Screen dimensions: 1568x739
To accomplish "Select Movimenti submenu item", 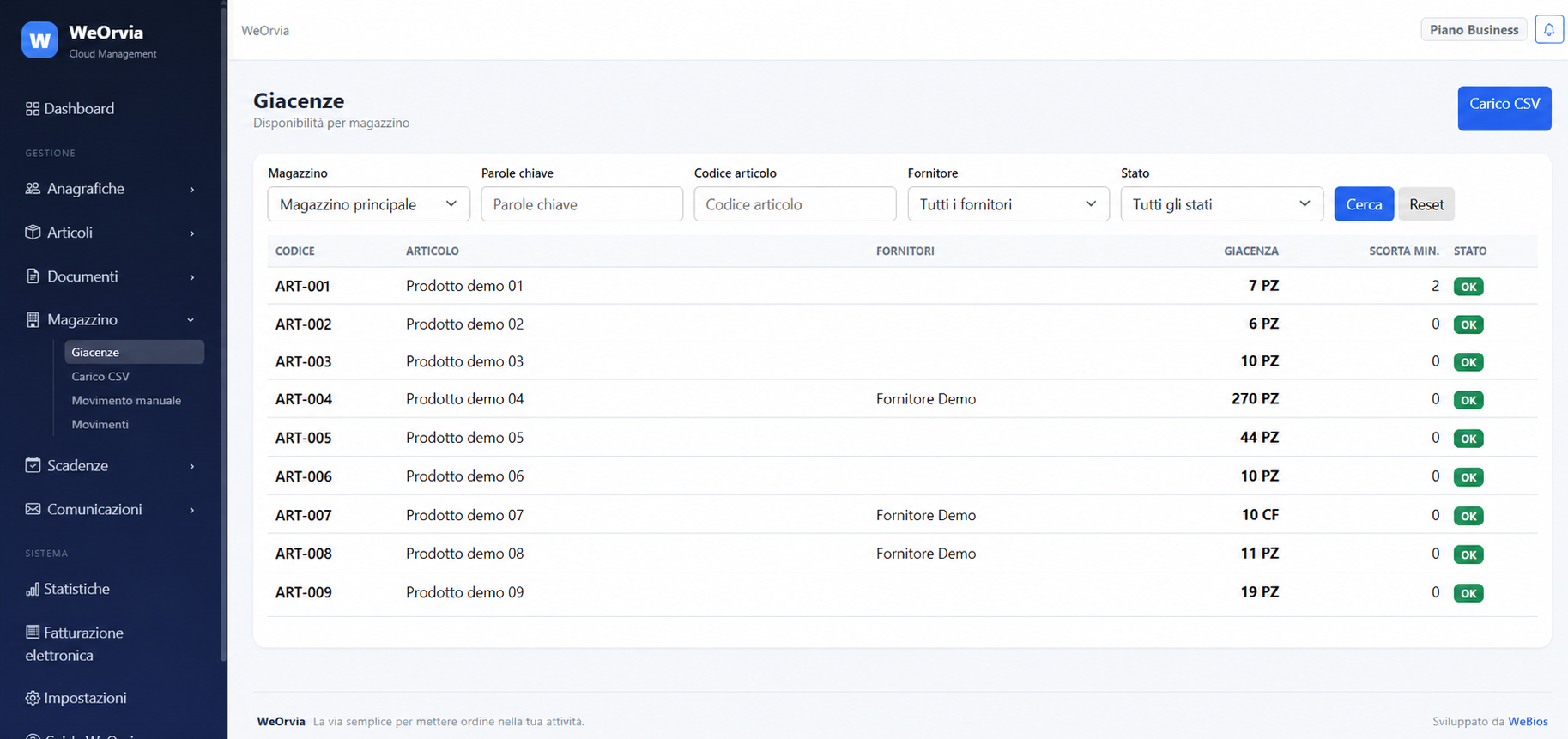I will [100, 425].
